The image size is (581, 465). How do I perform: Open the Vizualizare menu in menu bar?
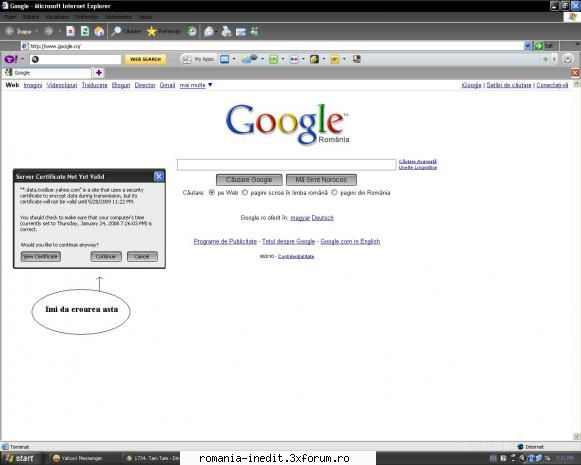[x=57, y=17]
